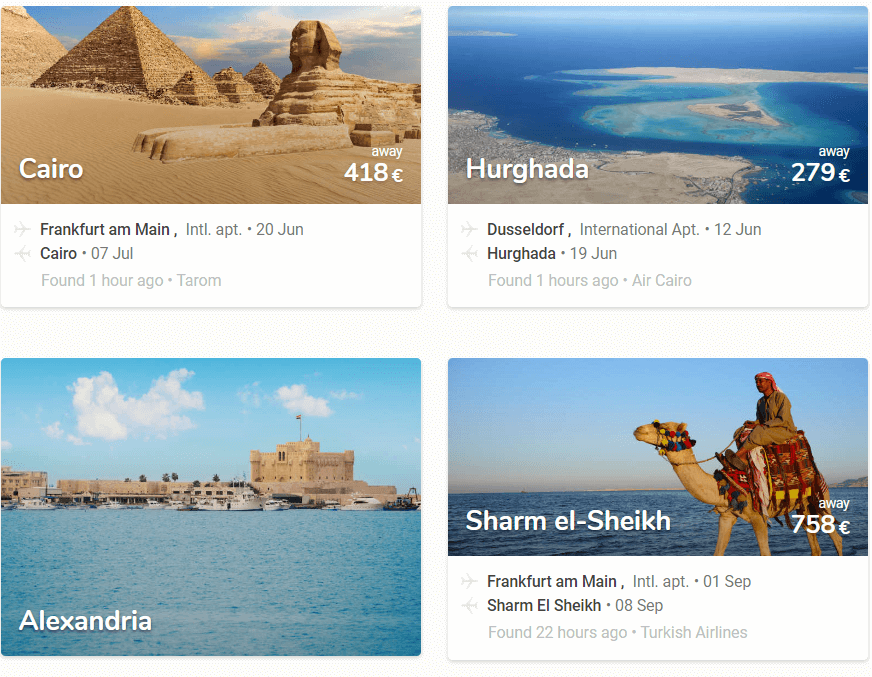The width and height of the screenshot is (872, 677).
Task: Open the Hurghada aerial coast photo
Action: (x=658, y=105)
